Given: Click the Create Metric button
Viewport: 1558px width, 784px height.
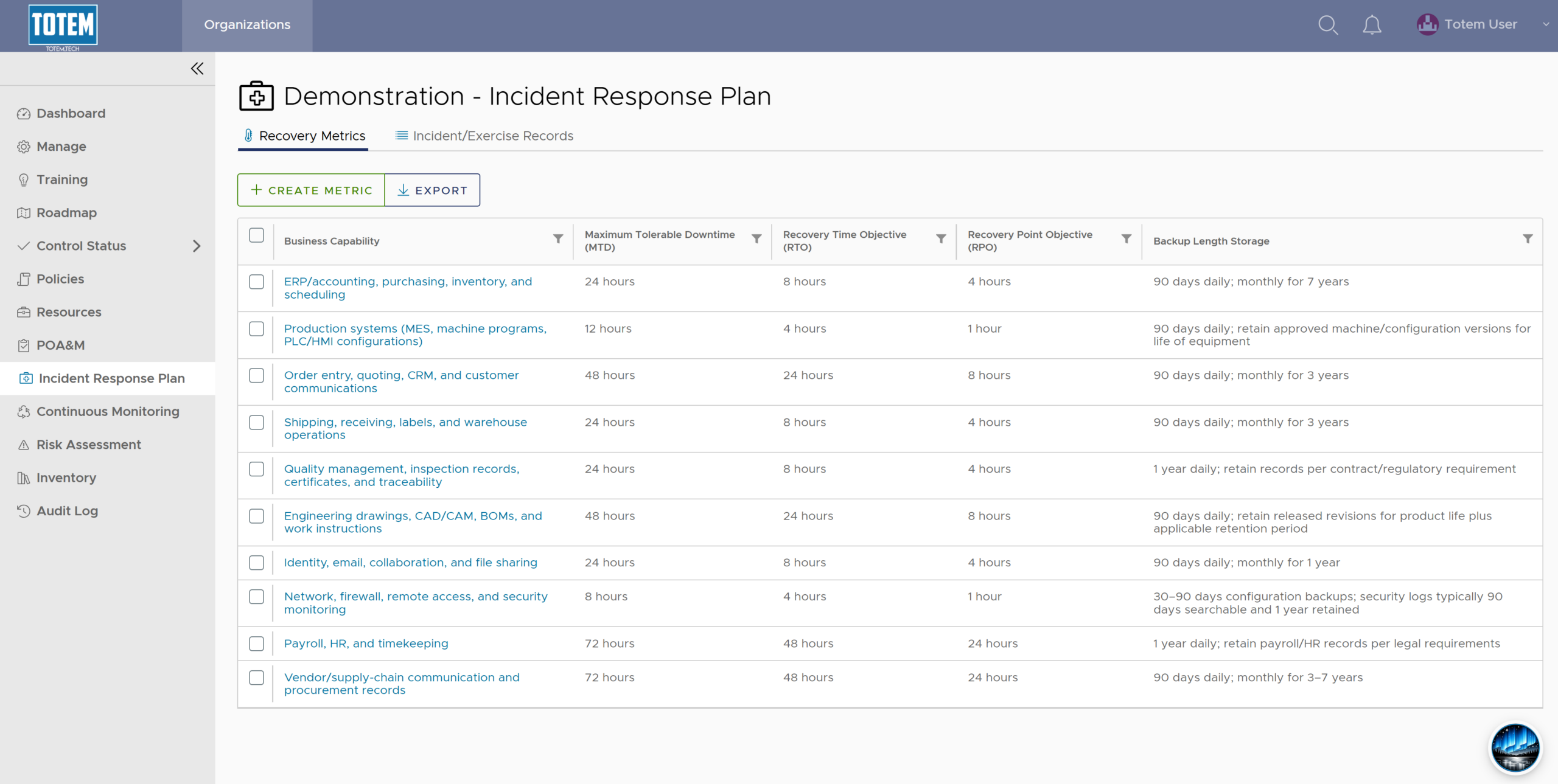Looking at the screenshot, I should tap(311, 190).
